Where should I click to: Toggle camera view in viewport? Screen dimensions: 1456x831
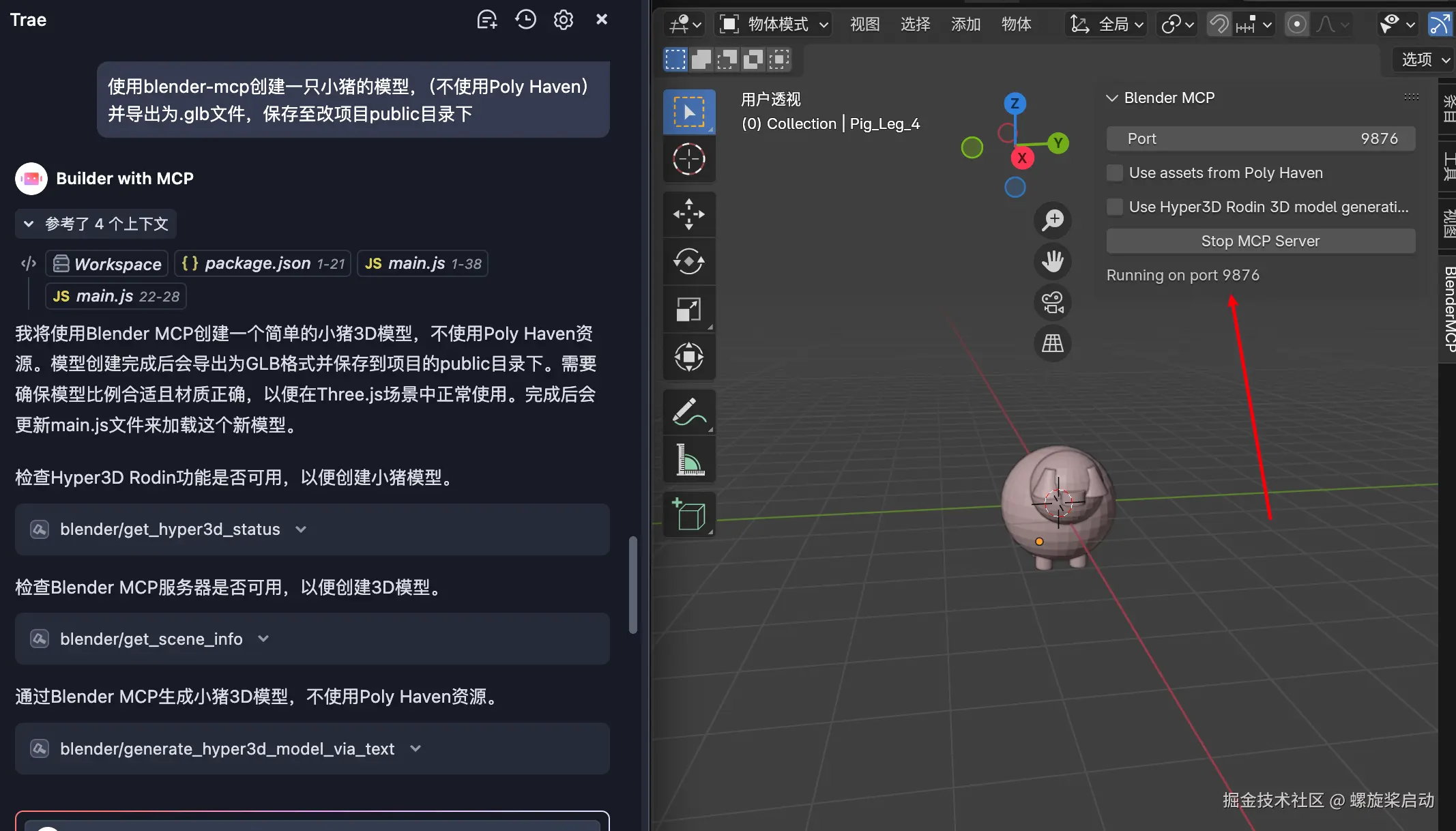coord(1053,302)
